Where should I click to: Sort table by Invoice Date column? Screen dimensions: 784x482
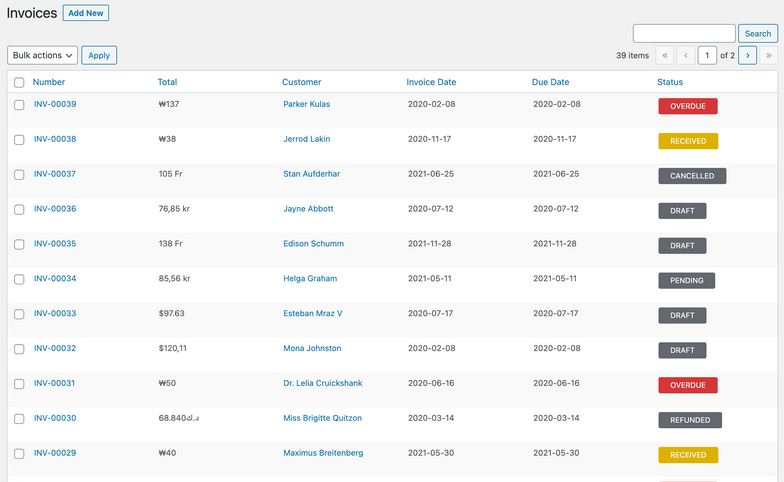point(431,82)
